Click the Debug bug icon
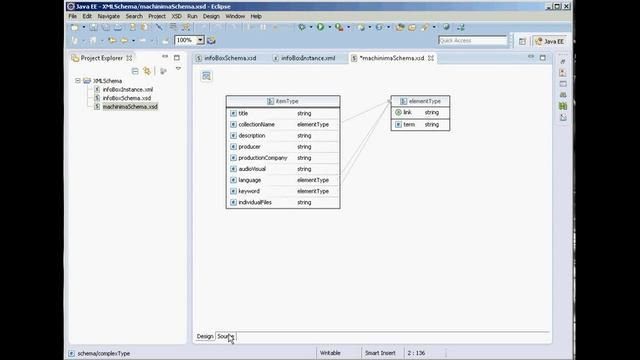The height and width of the screenshot is (360, 640). coord(302,27)
